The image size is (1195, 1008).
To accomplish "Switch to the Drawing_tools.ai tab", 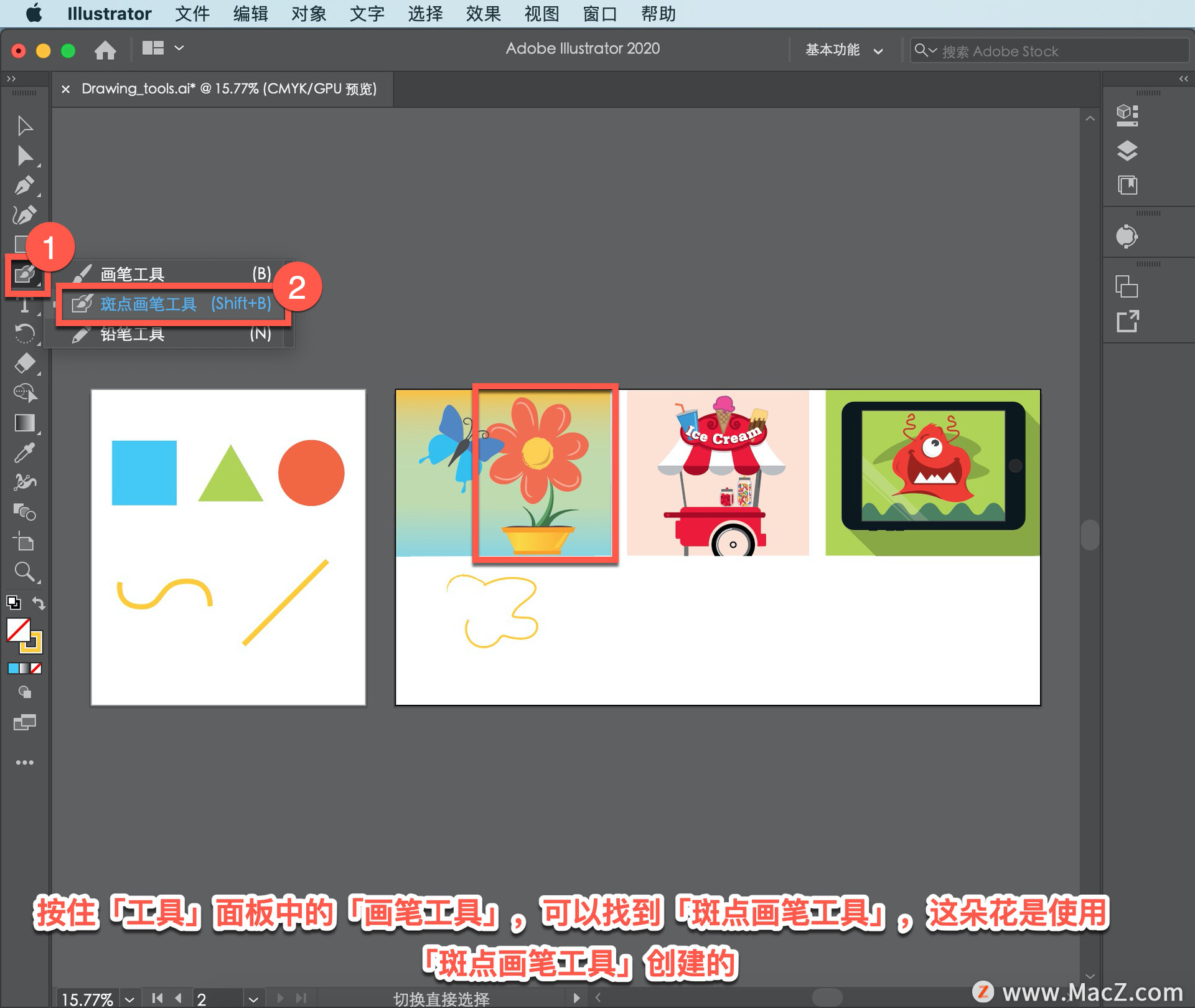I will 229,88.
